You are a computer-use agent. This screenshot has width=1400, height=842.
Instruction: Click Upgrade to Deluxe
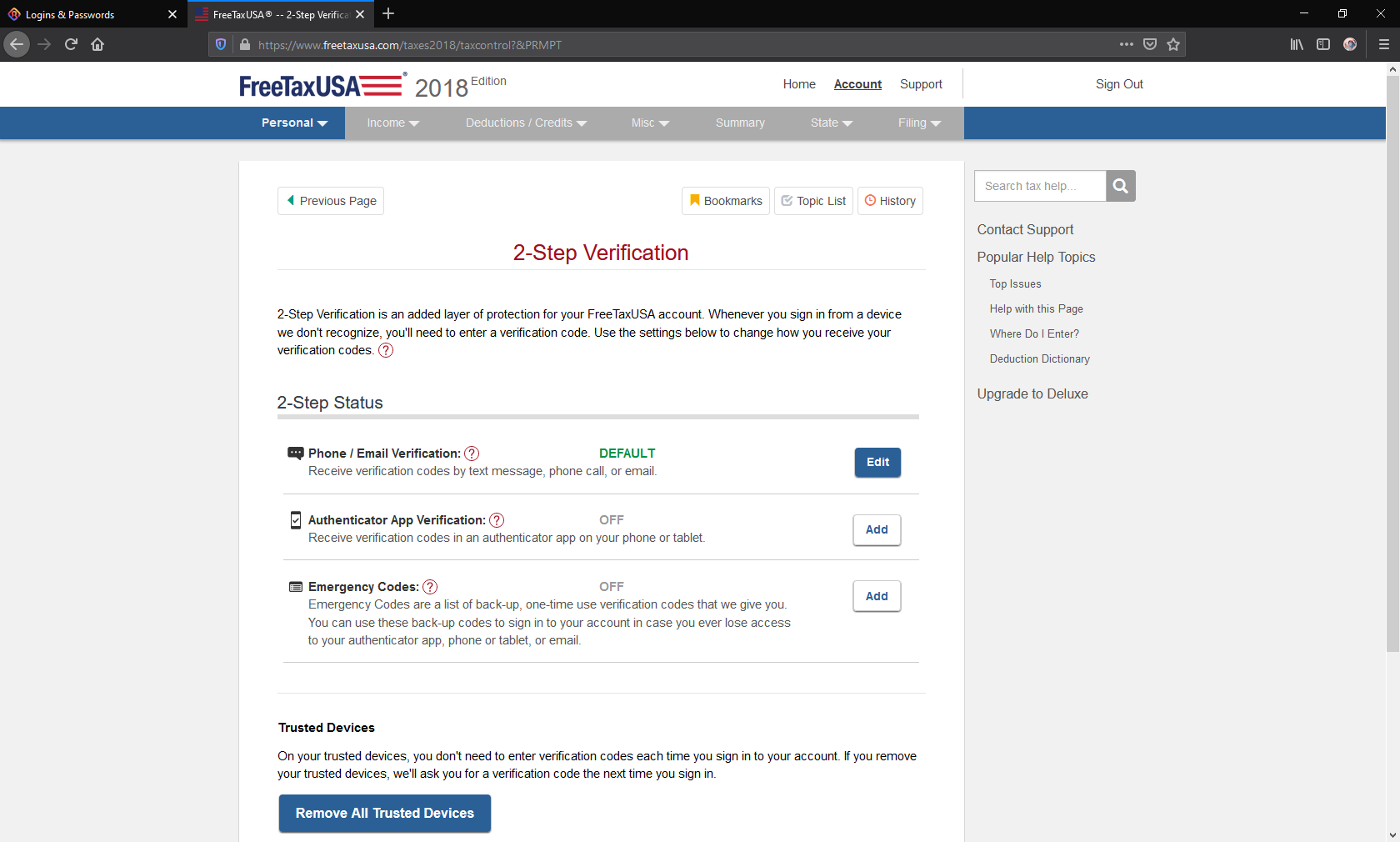[1032, 393]
